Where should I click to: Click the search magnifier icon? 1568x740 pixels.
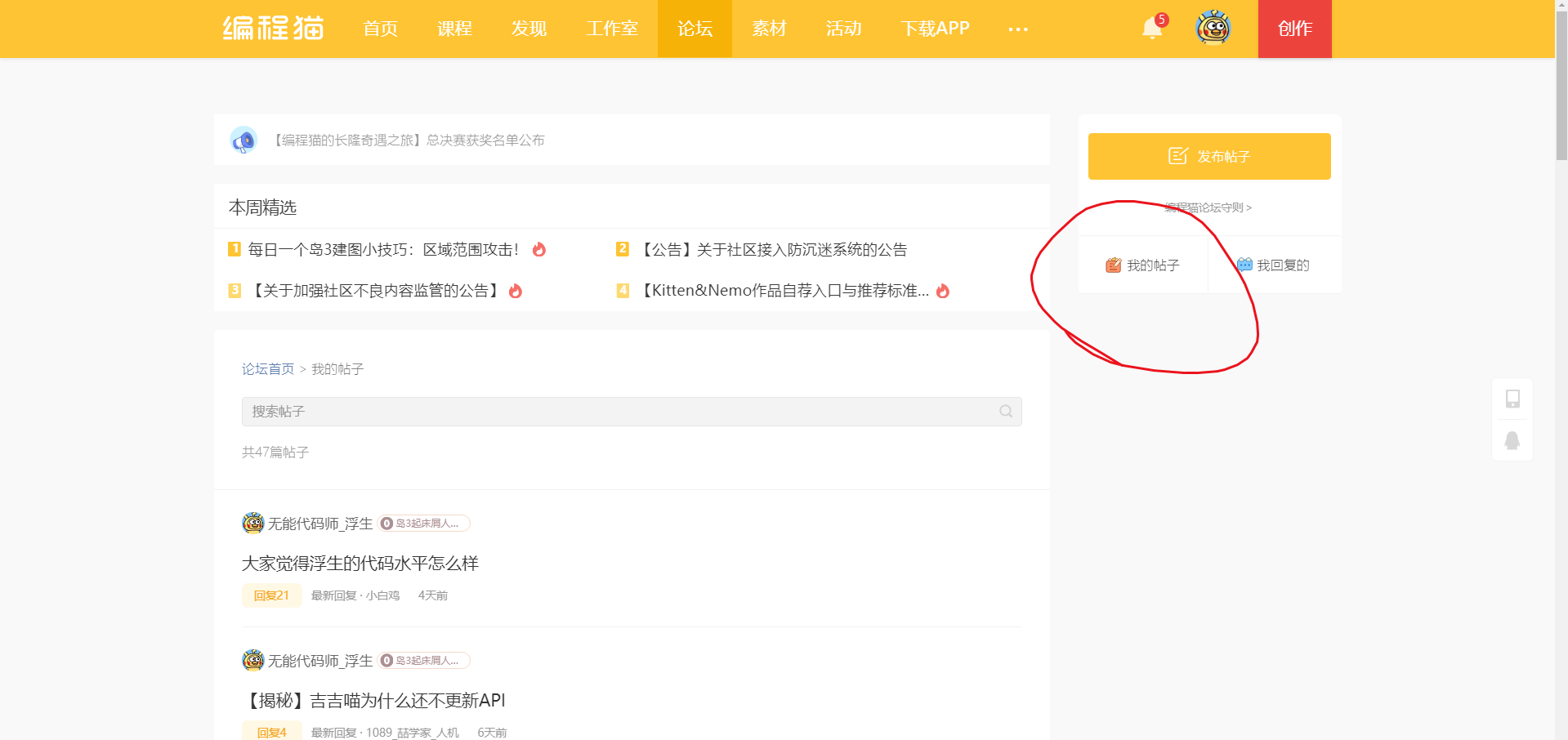(1006, 412)
